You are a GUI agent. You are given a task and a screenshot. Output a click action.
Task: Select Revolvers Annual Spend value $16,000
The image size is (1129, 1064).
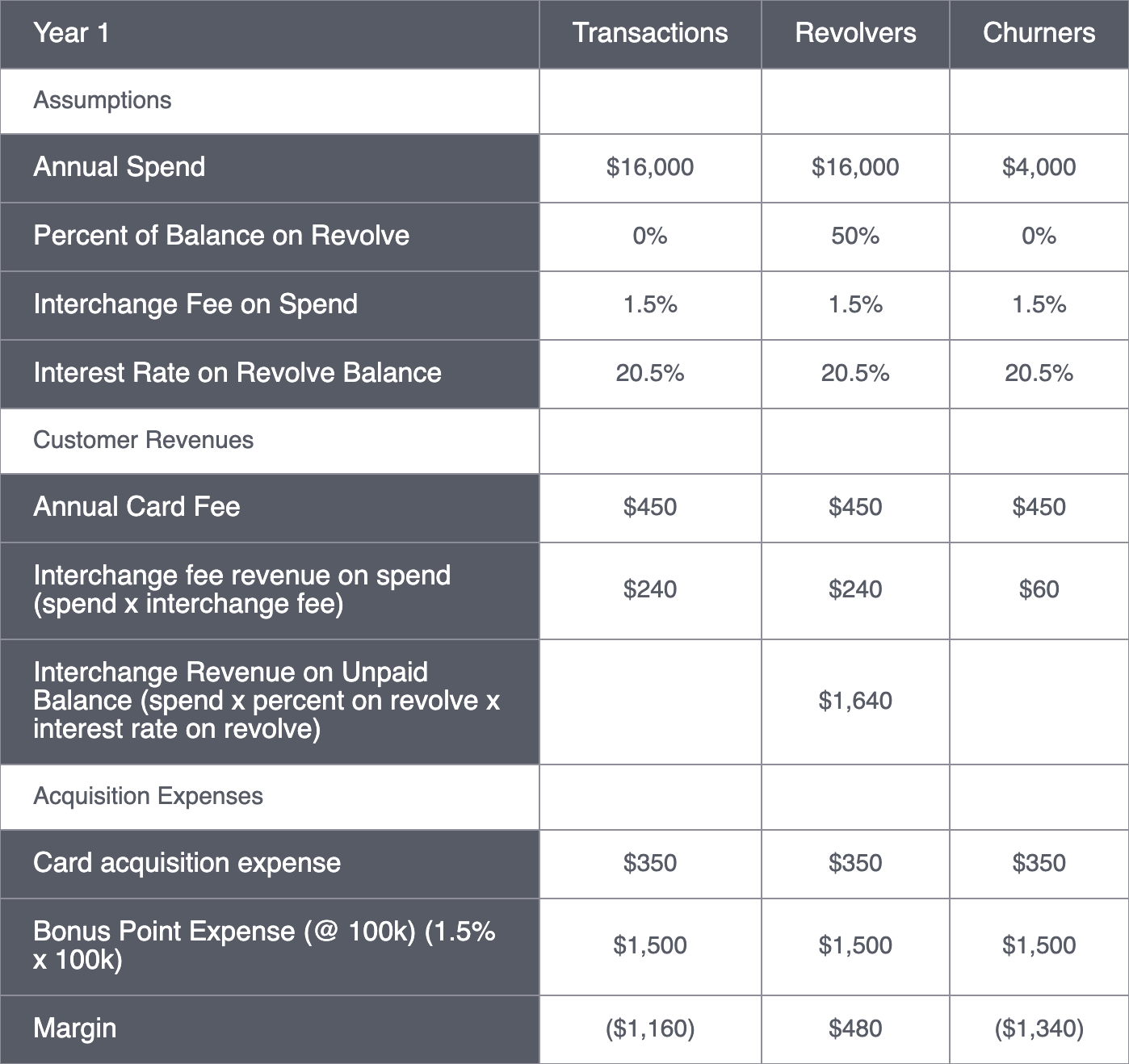click(x=855, y=168)
